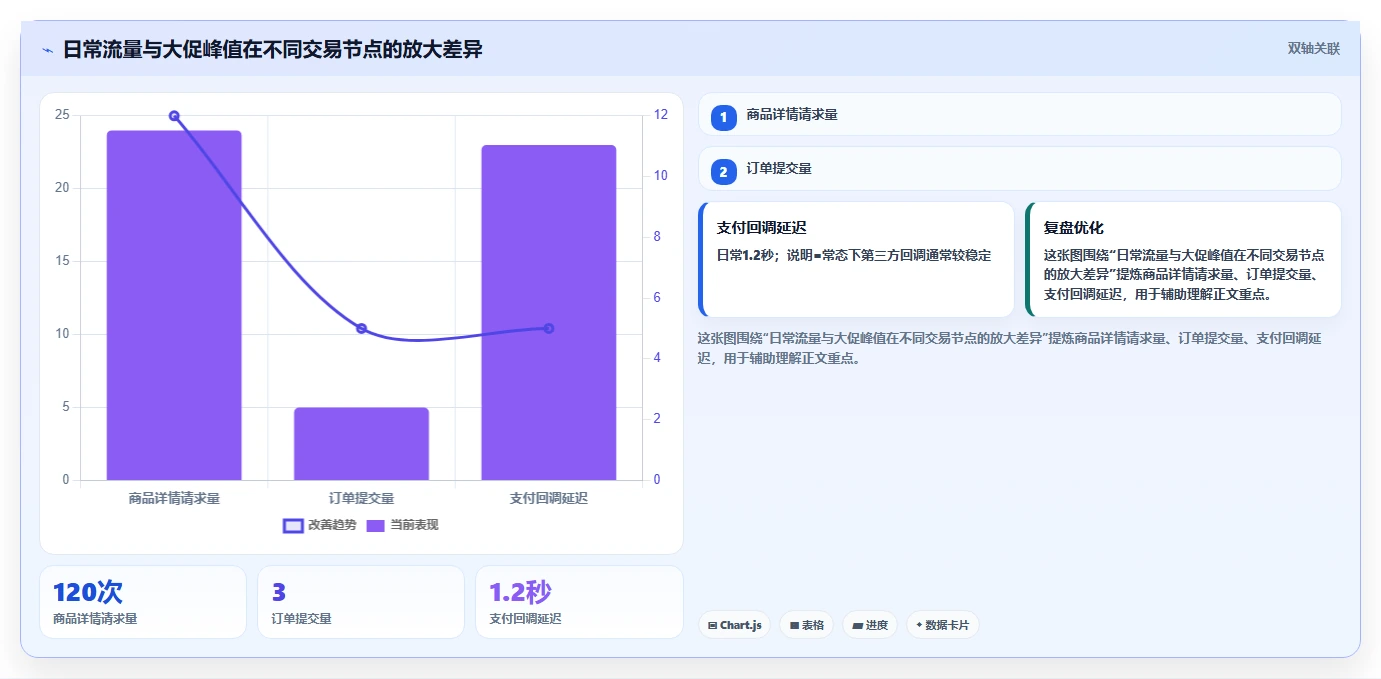The image size is (1381, 679).
Task: Open the 支付回调延迟 info card
Action: 856,259
